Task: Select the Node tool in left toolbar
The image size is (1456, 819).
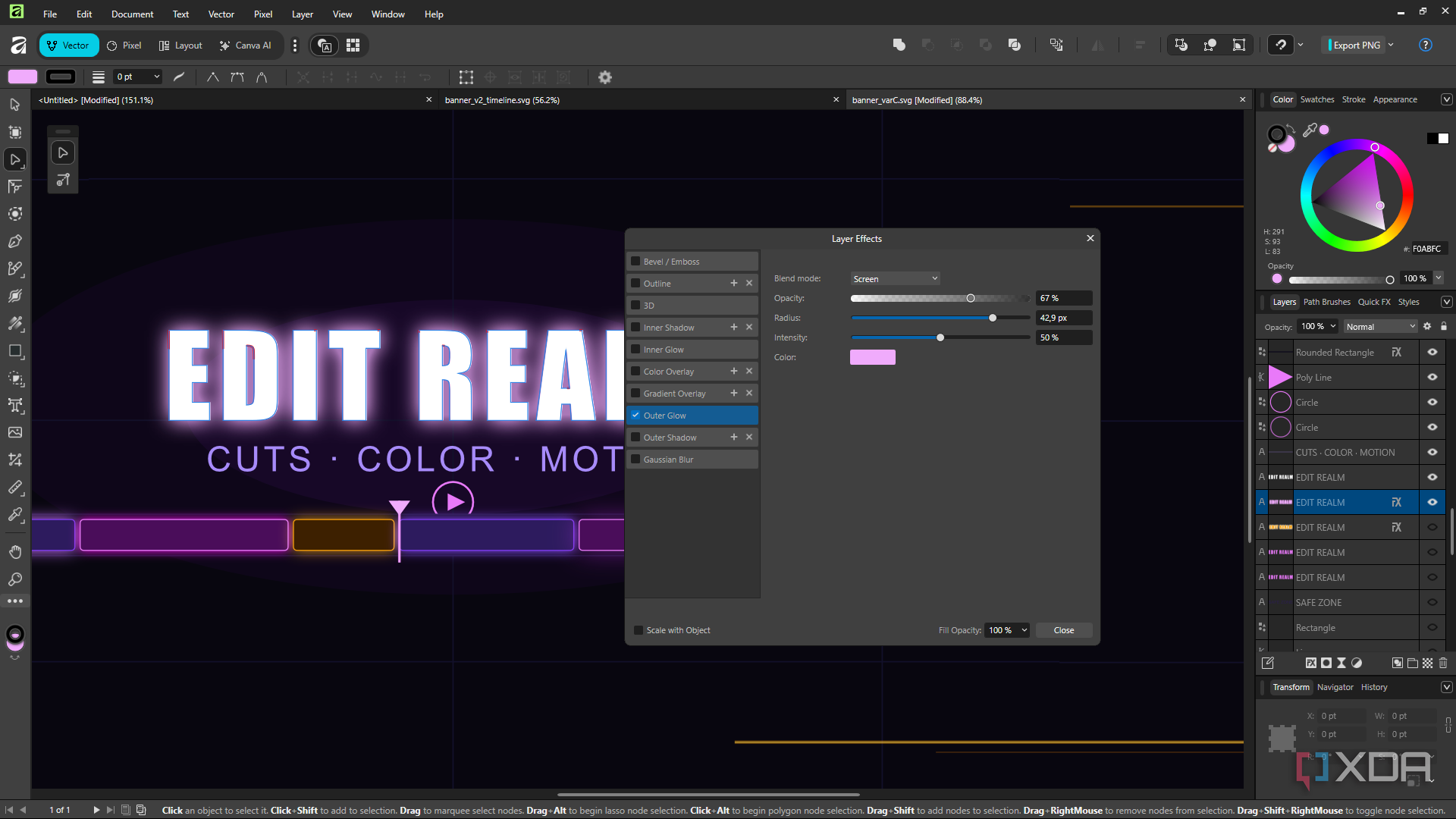Action: click(14, 159)
